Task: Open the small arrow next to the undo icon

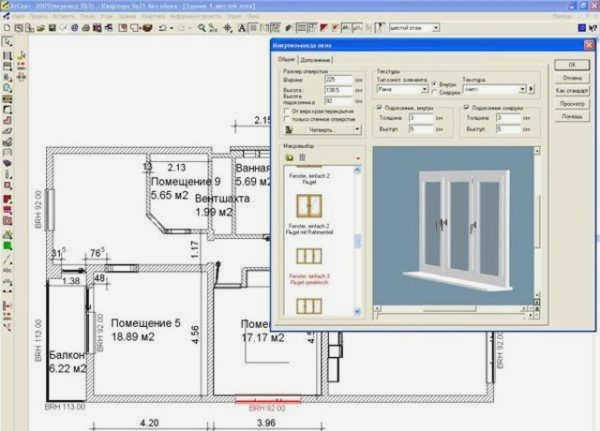Action: [x=171, y=28]
